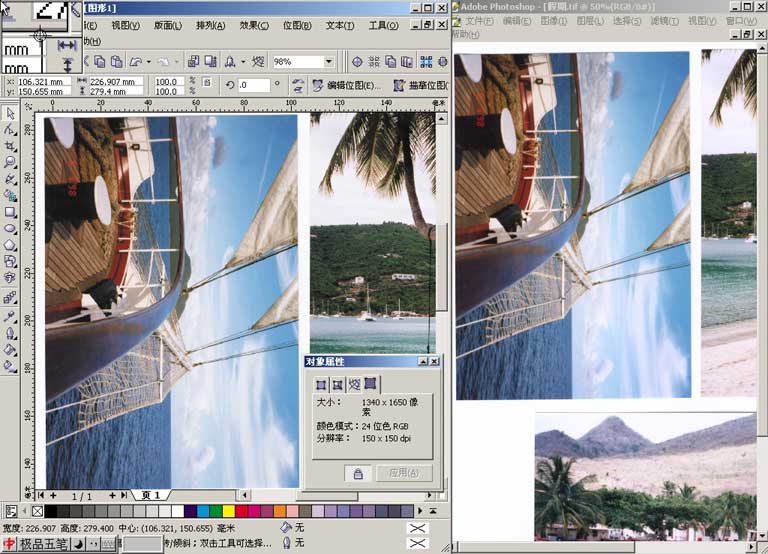Pick the black color swatch
This screenshot has height=554, width=768.
point(50,511)
